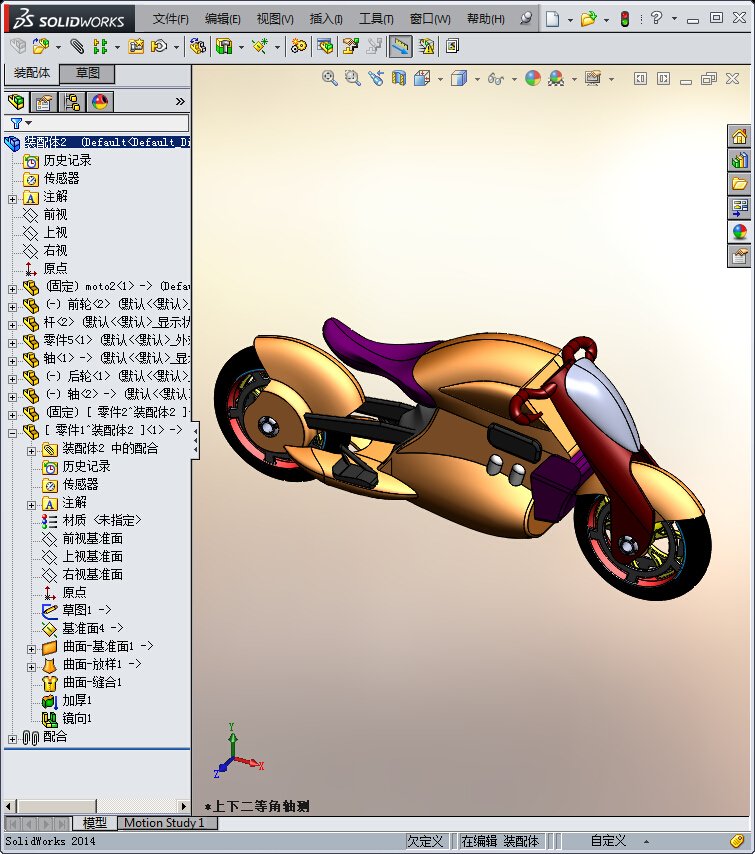
Task: Open Display Style dropdown arrow
Action: pyautogui.click(x=477, y=80)
